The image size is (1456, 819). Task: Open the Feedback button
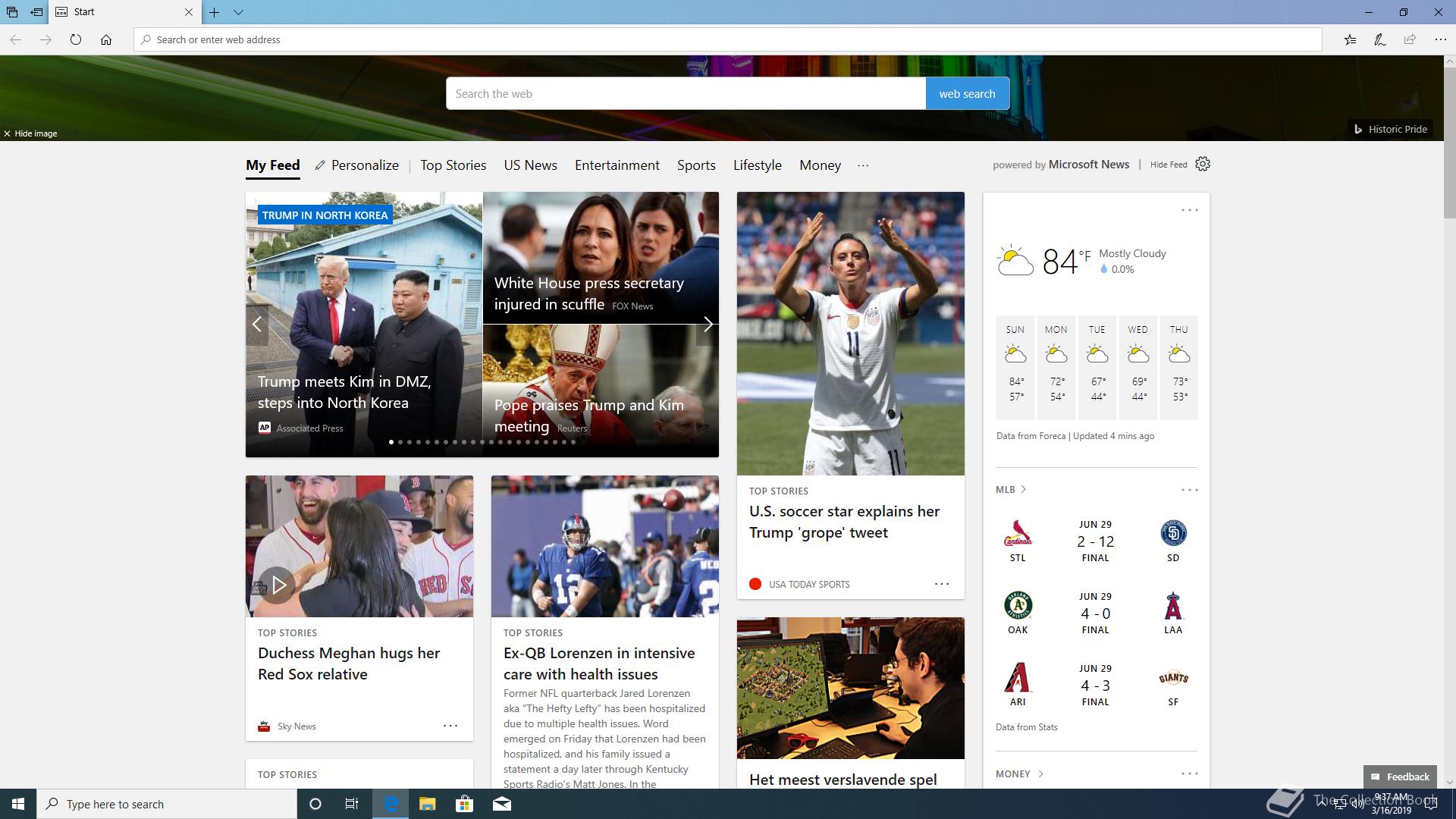pos(1400,777)
